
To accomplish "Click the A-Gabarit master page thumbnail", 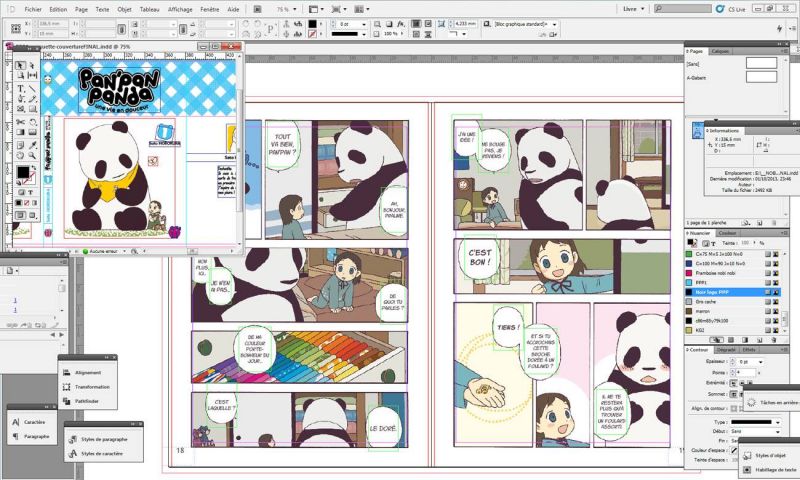I will (x=761, y=77).
